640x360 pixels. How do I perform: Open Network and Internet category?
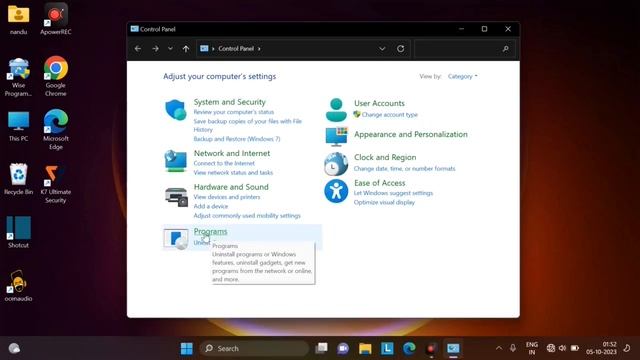[232, 153]
